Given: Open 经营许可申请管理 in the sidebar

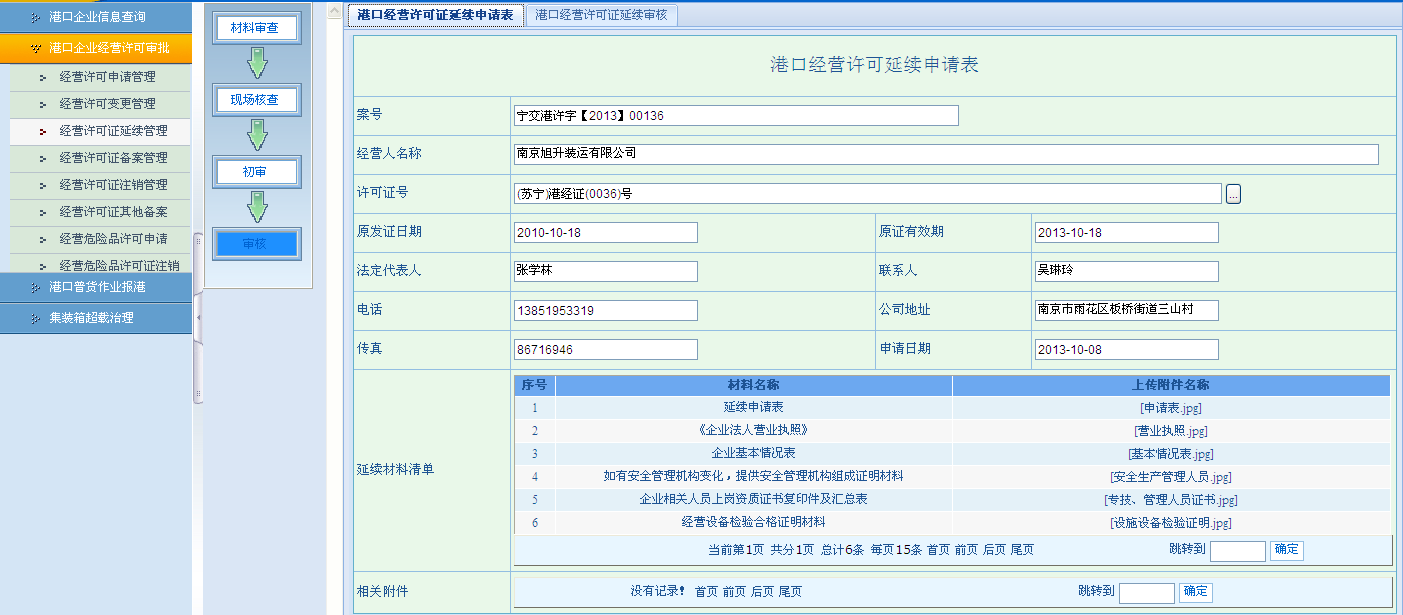Looking at the screenshot, I should point(107,77).
